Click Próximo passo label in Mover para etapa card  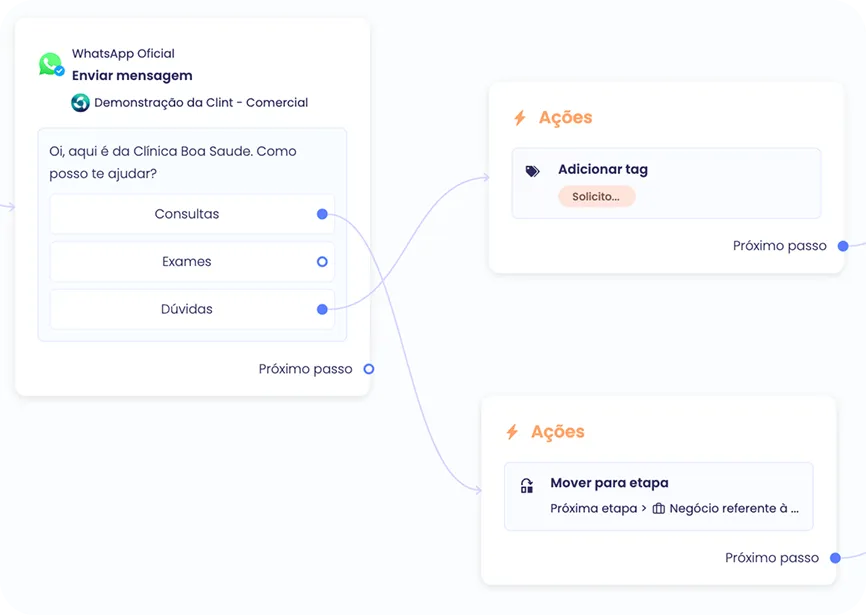coord(772,558)
